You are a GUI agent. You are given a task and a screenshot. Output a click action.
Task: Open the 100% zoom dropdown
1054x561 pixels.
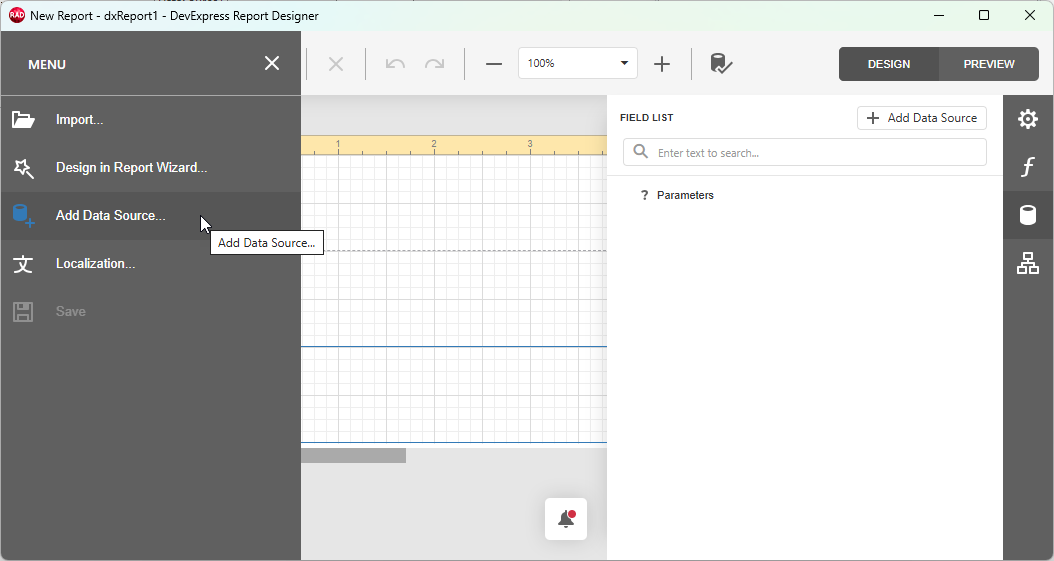pyautogui.click(x=577, y=63)
